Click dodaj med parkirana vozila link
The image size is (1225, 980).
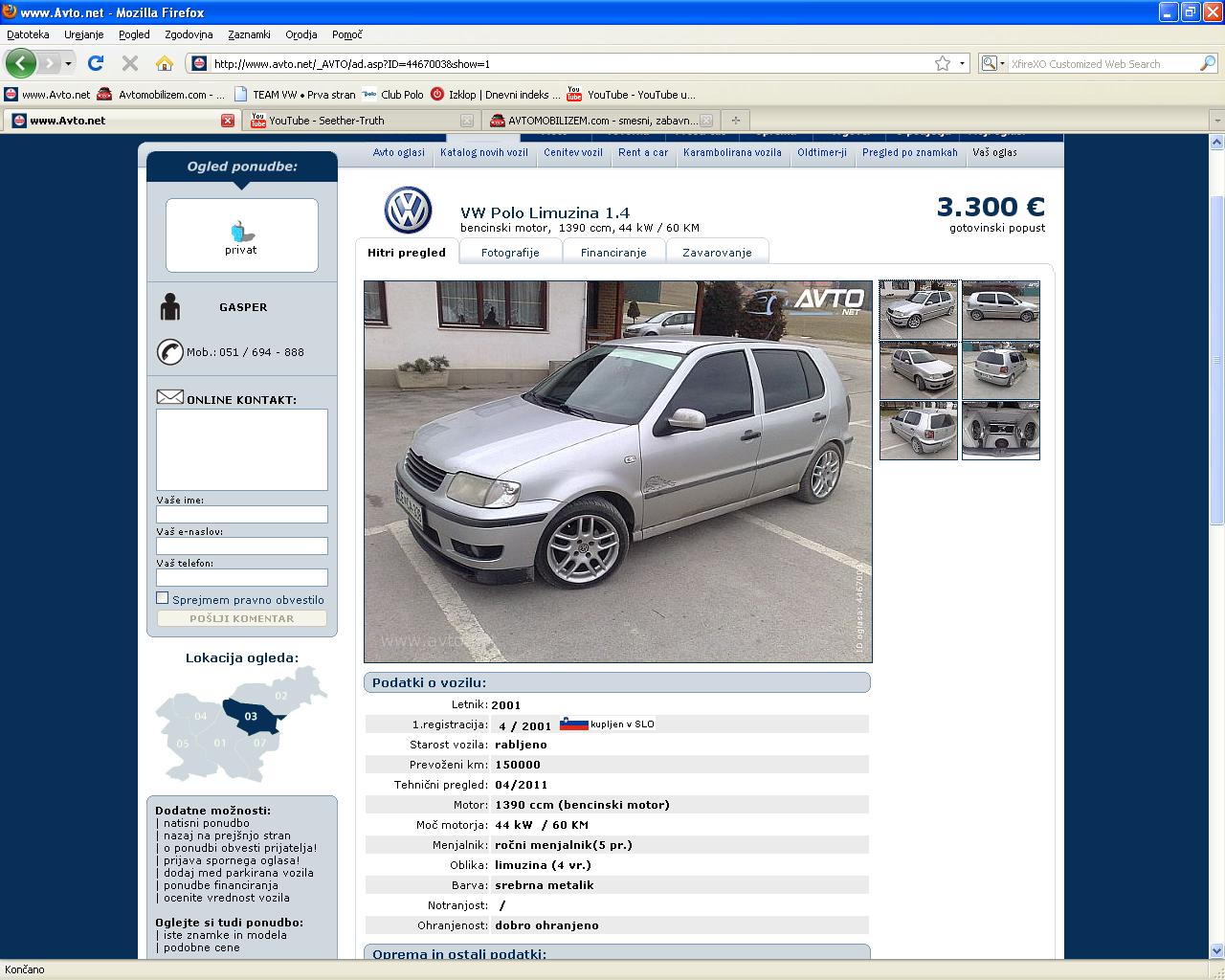pyautogui.click(x=238, y=873)
